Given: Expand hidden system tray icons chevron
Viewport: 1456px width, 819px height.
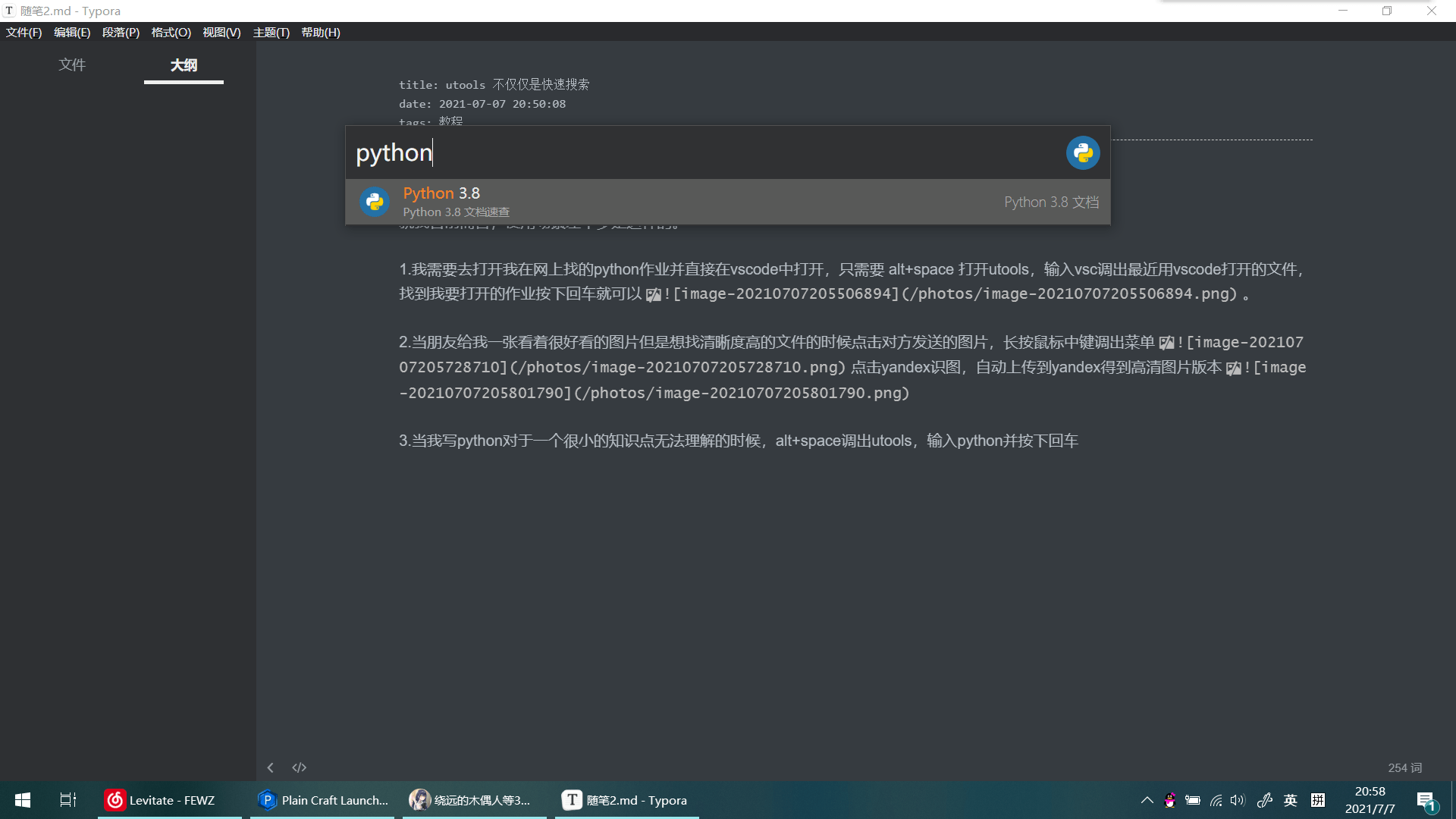Looking at the screenshot, I should coord(1147,800).
